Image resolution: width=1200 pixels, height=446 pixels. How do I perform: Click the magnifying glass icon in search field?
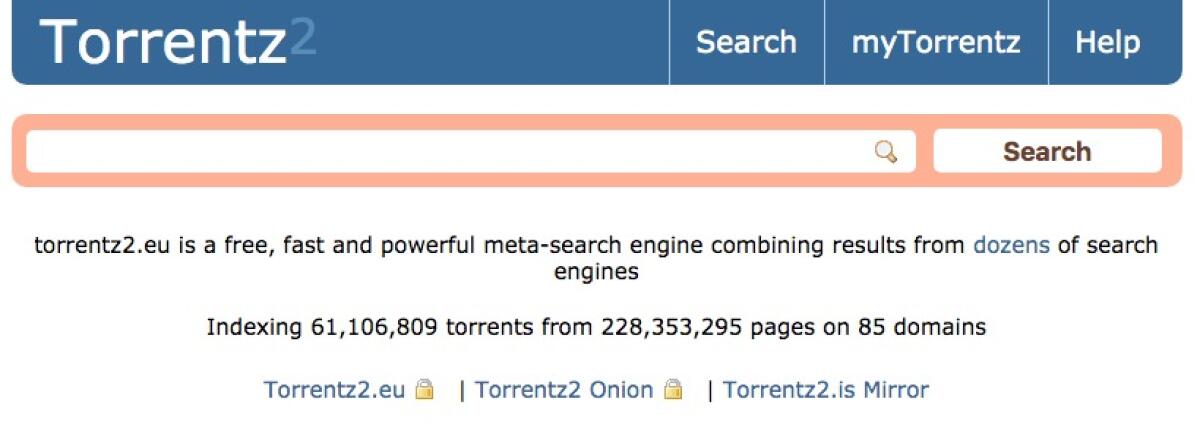(885, 152)
